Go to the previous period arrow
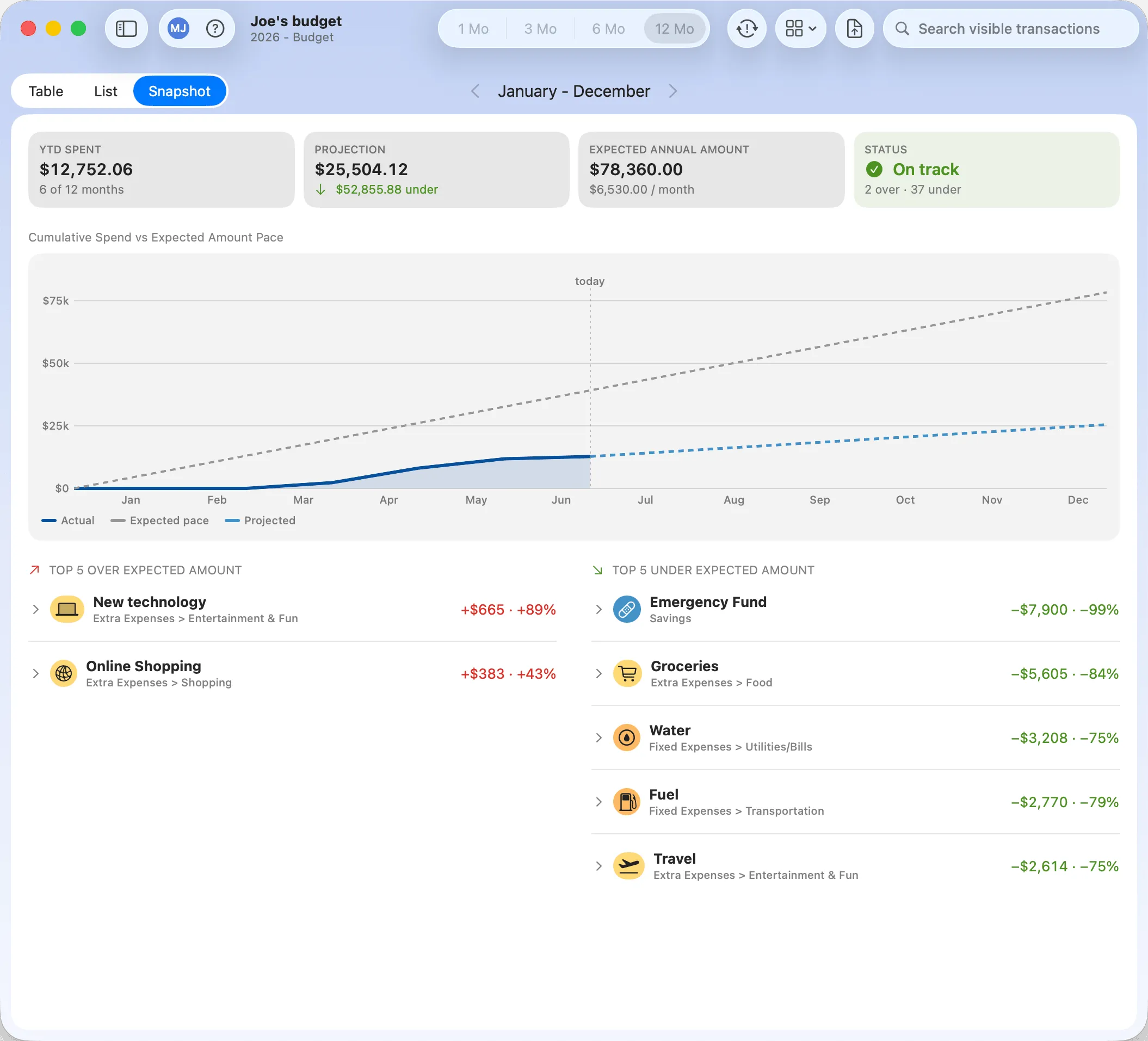 point(475,91)
